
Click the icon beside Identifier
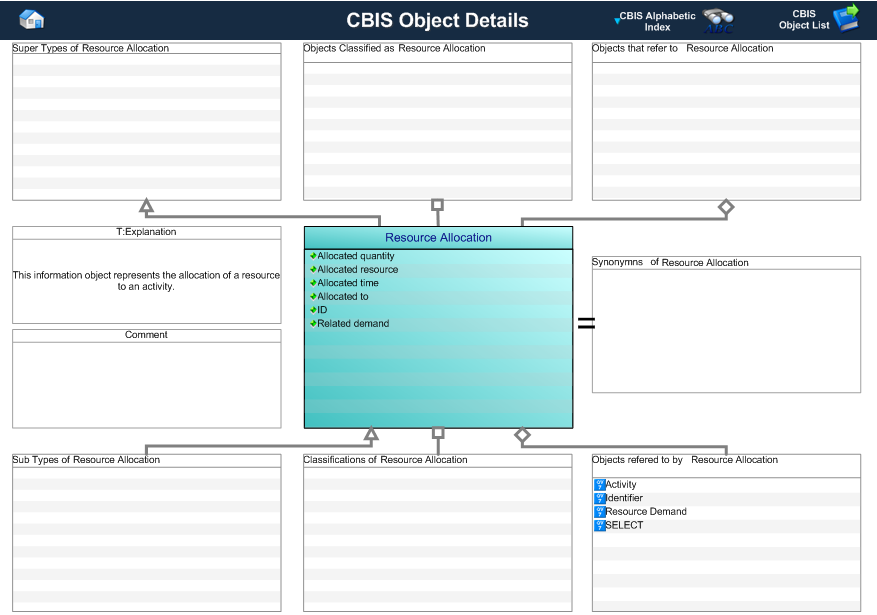(600, 498)
